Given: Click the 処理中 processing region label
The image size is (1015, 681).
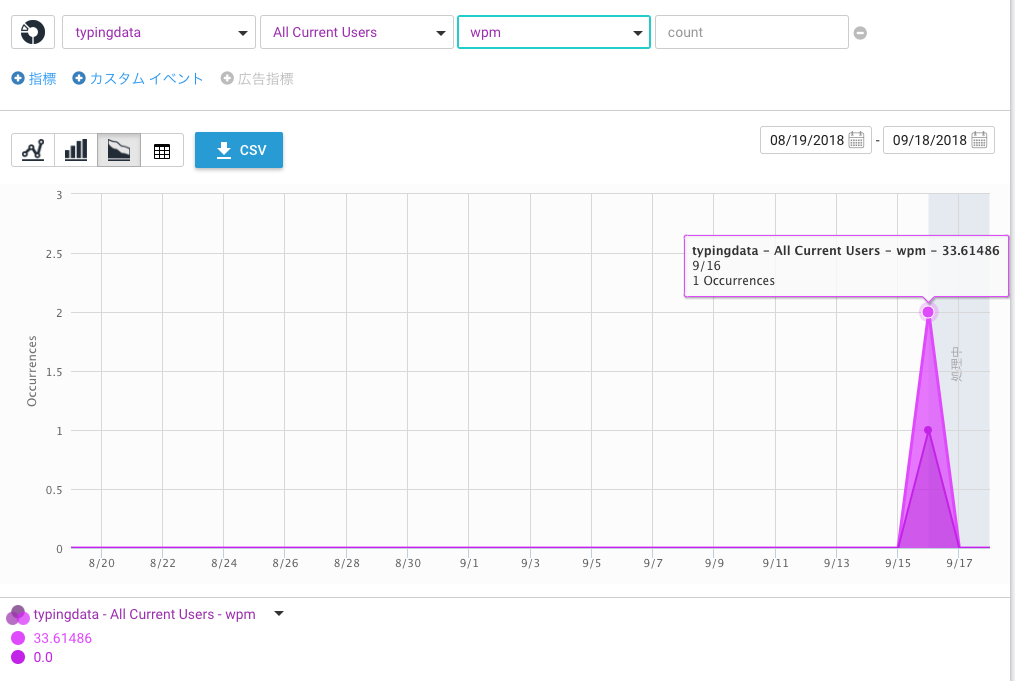Looking at the screenshot, I should click(957, 364).
